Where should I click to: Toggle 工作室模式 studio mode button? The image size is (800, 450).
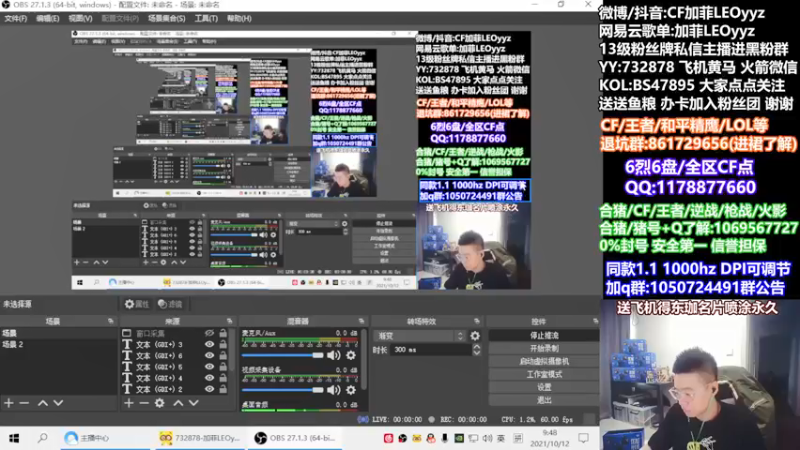click(x=544, y=374)
